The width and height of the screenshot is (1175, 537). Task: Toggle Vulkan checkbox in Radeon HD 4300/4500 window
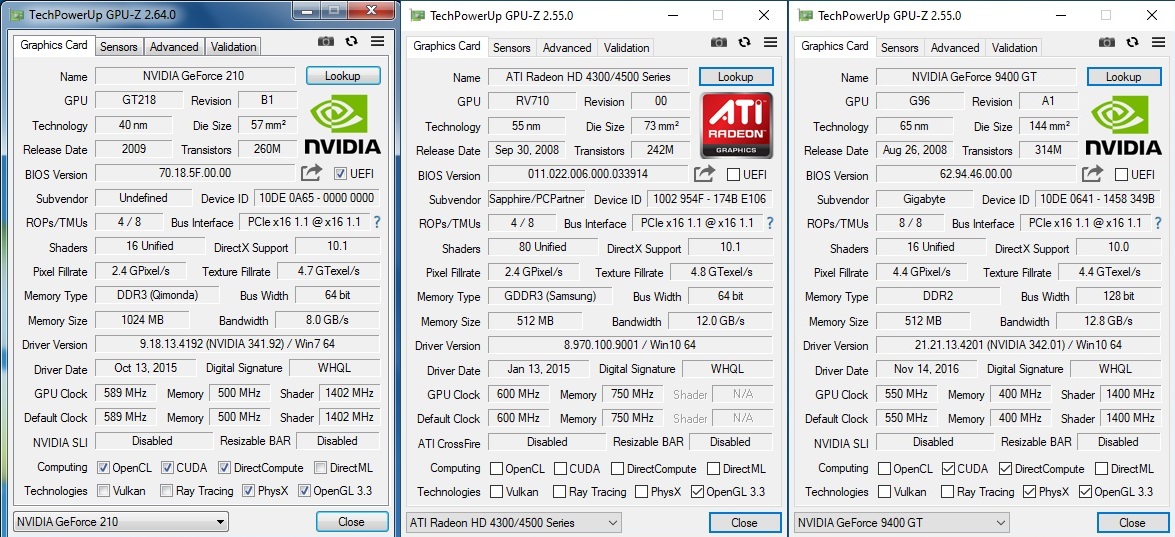pyautogui.click(x=496, y=492)
